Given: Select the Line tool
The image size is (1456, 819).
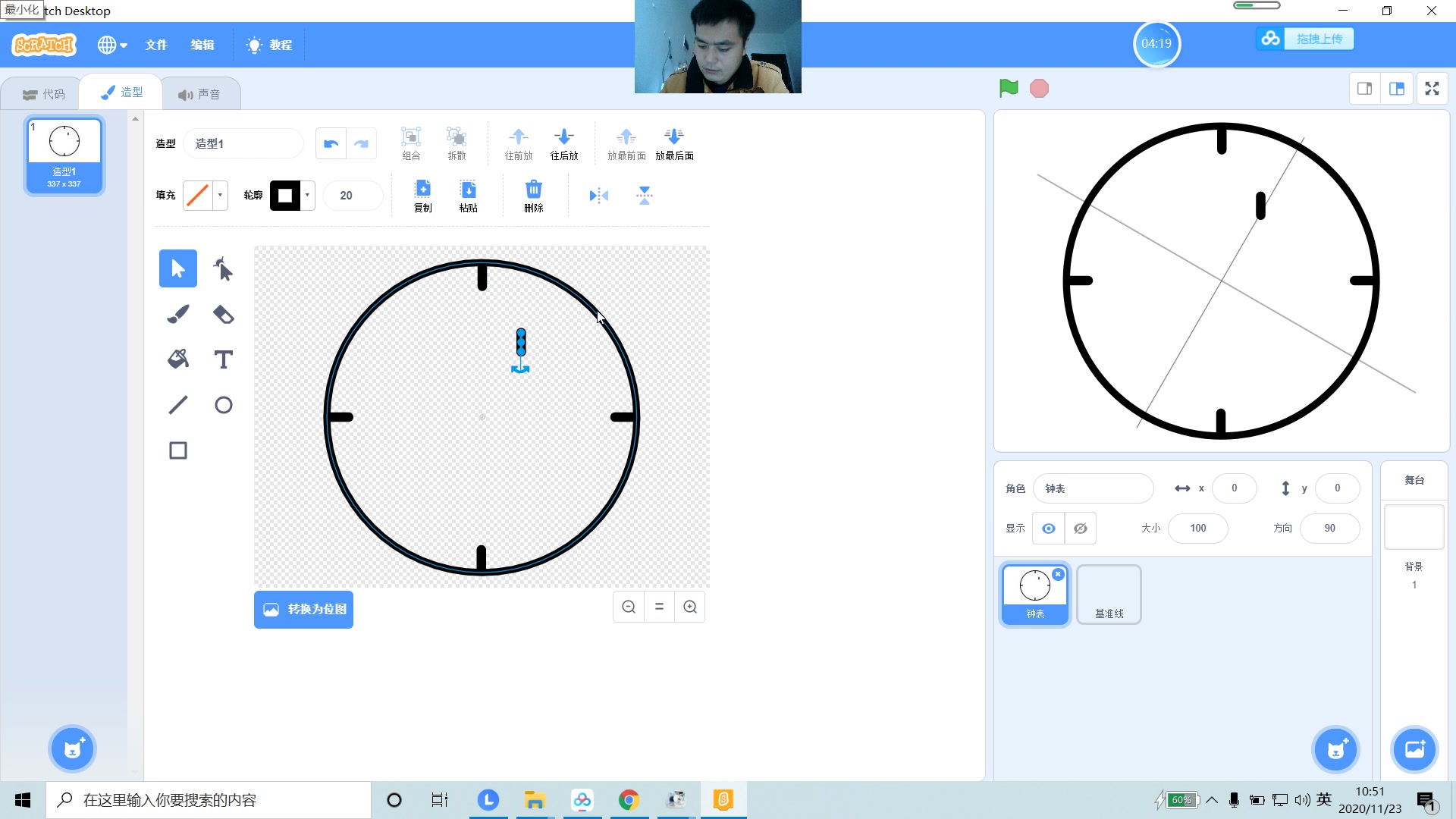Looking at the screenshot, I should point(177,405).
